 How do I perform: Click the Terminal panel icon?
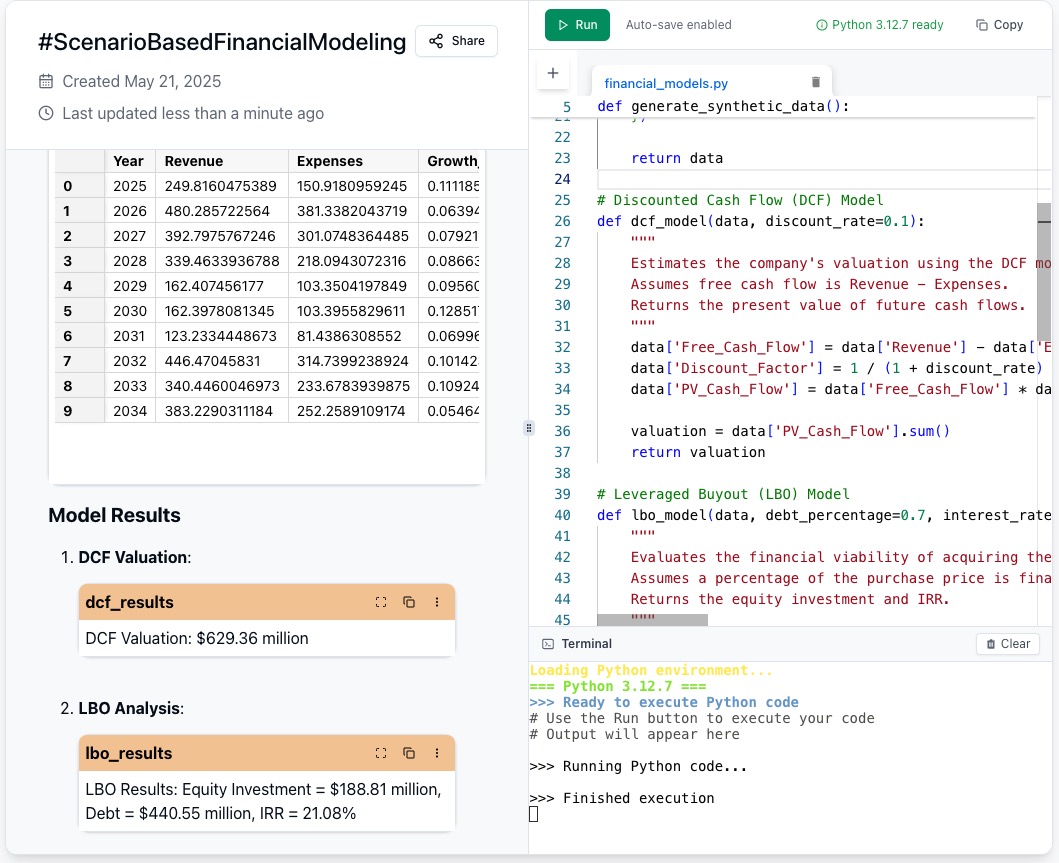[548, 644]
